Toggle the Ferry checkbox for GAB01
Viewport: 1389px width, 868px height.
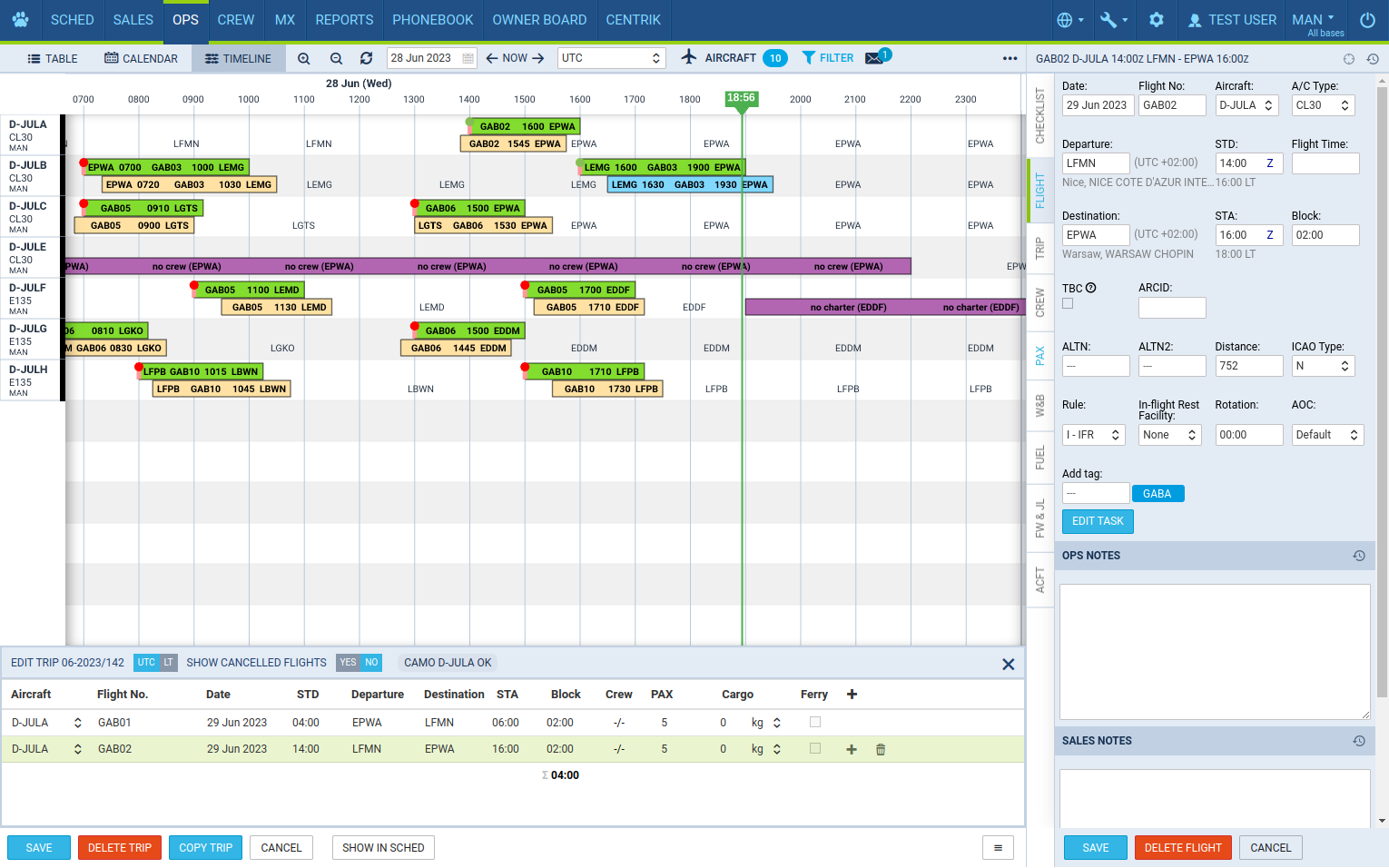click(x=815, y=722)
